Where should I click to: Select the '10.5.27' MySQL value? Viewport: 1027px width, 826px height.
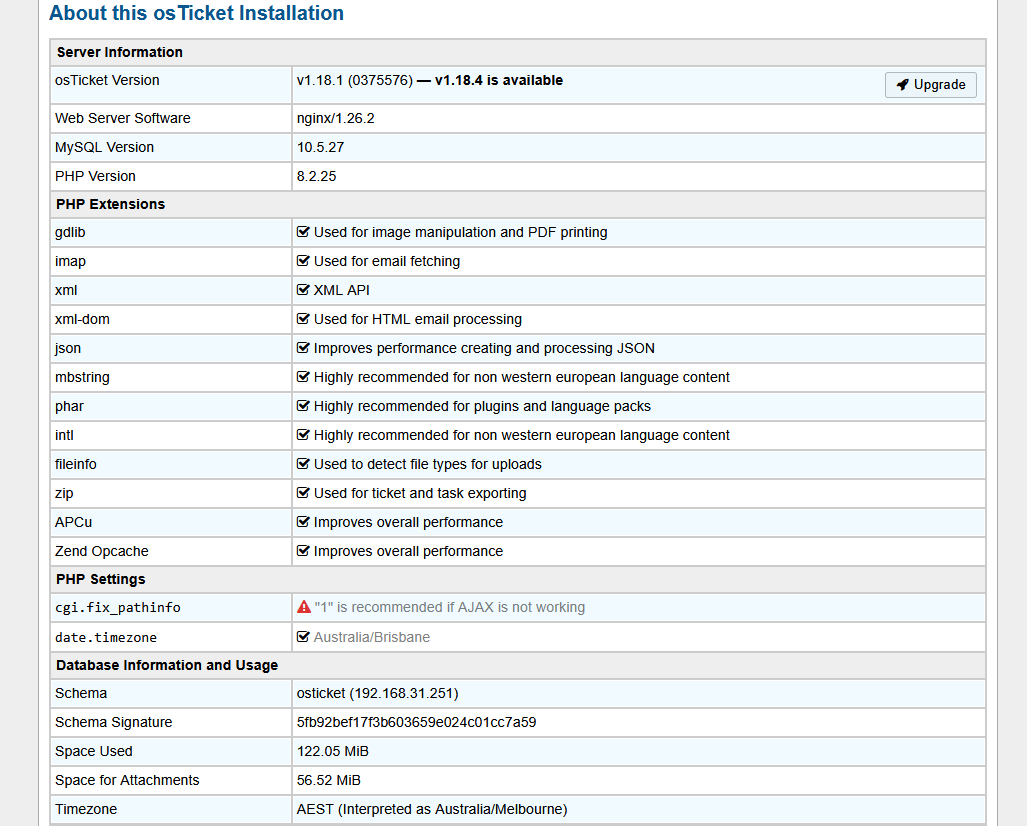(320, 147)
